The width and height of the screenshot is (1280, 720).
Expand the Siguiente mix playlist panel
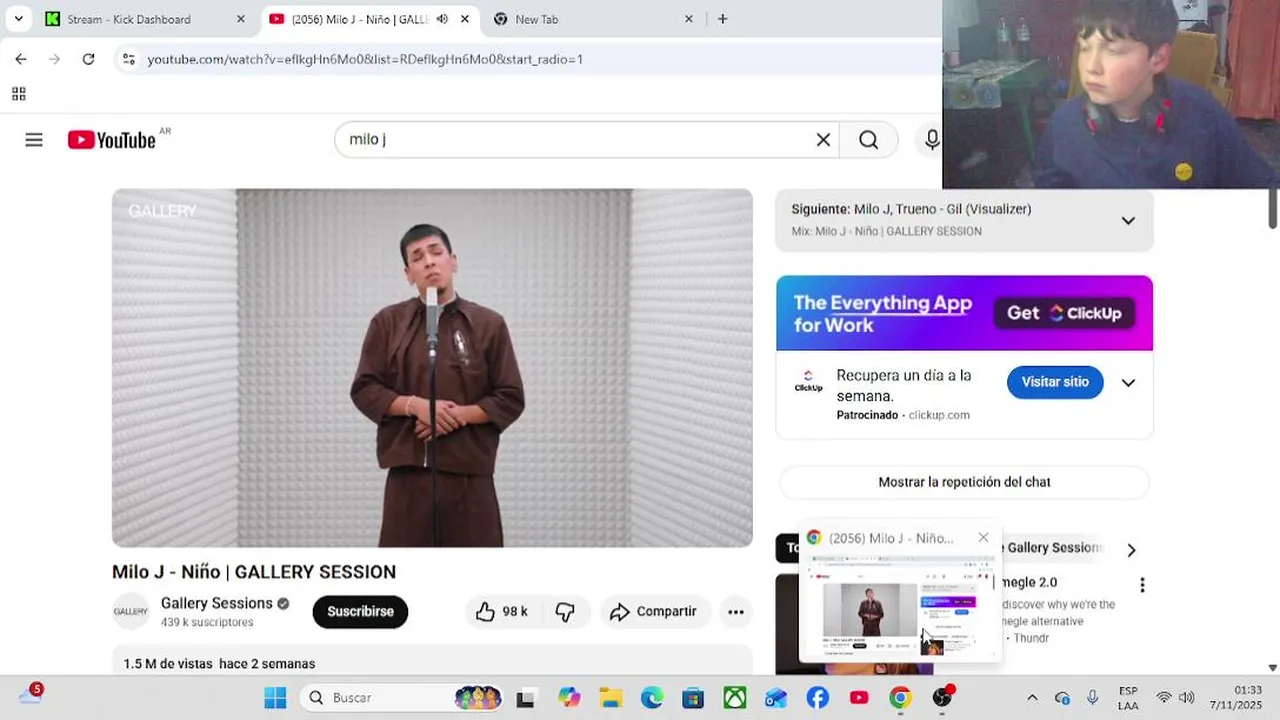[x=1128, y=220]
